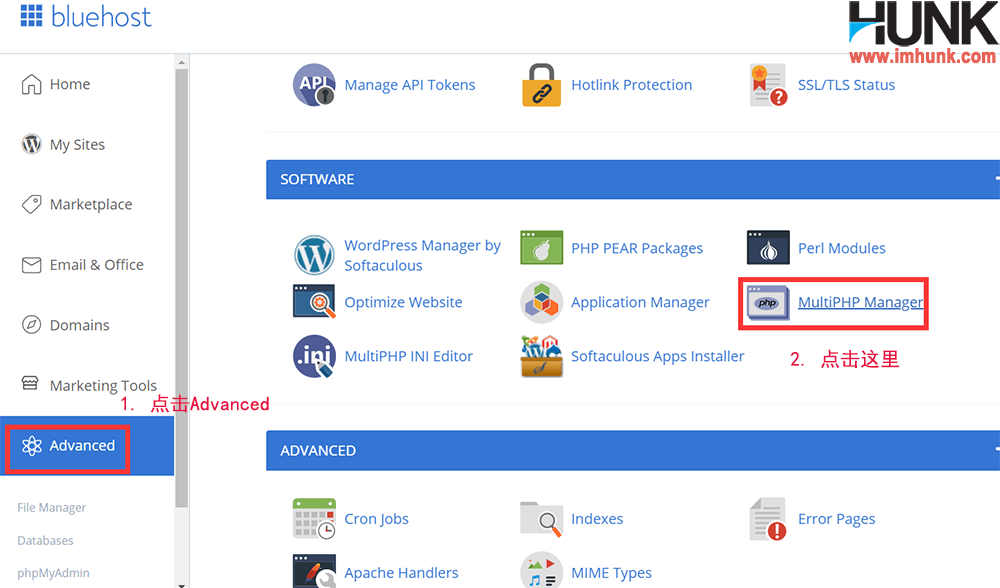Open the Softaculous Apps Installer link
The width and height of the screenshot is (1000, 588).
pos(658,356)
